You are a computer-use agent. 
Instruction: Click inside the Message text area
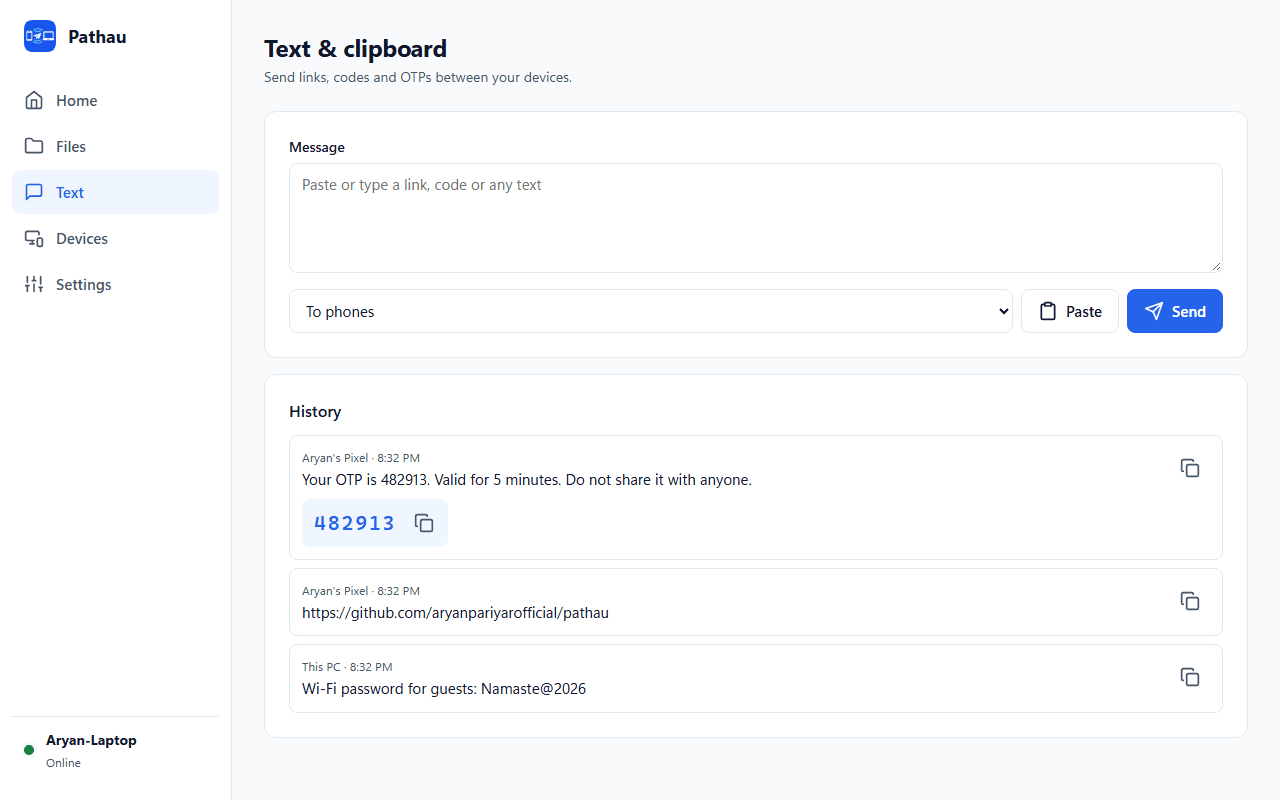coord(755,218)
